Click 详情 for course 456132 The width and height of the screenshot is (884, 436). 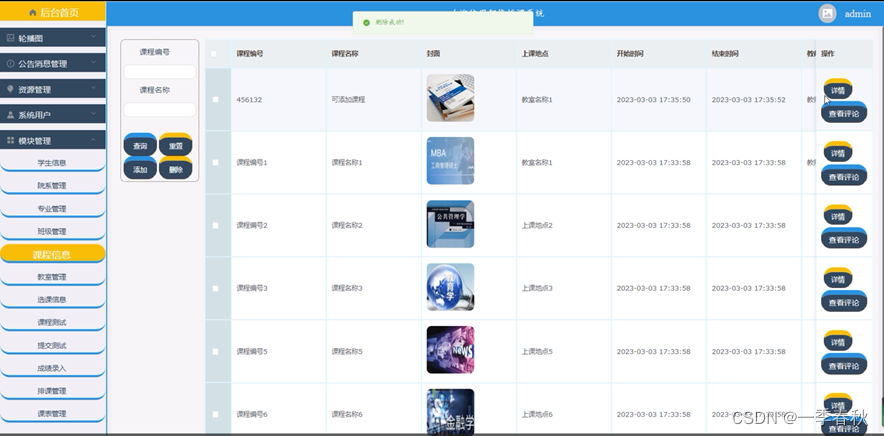pyautogui.click(x=838, y=89)
